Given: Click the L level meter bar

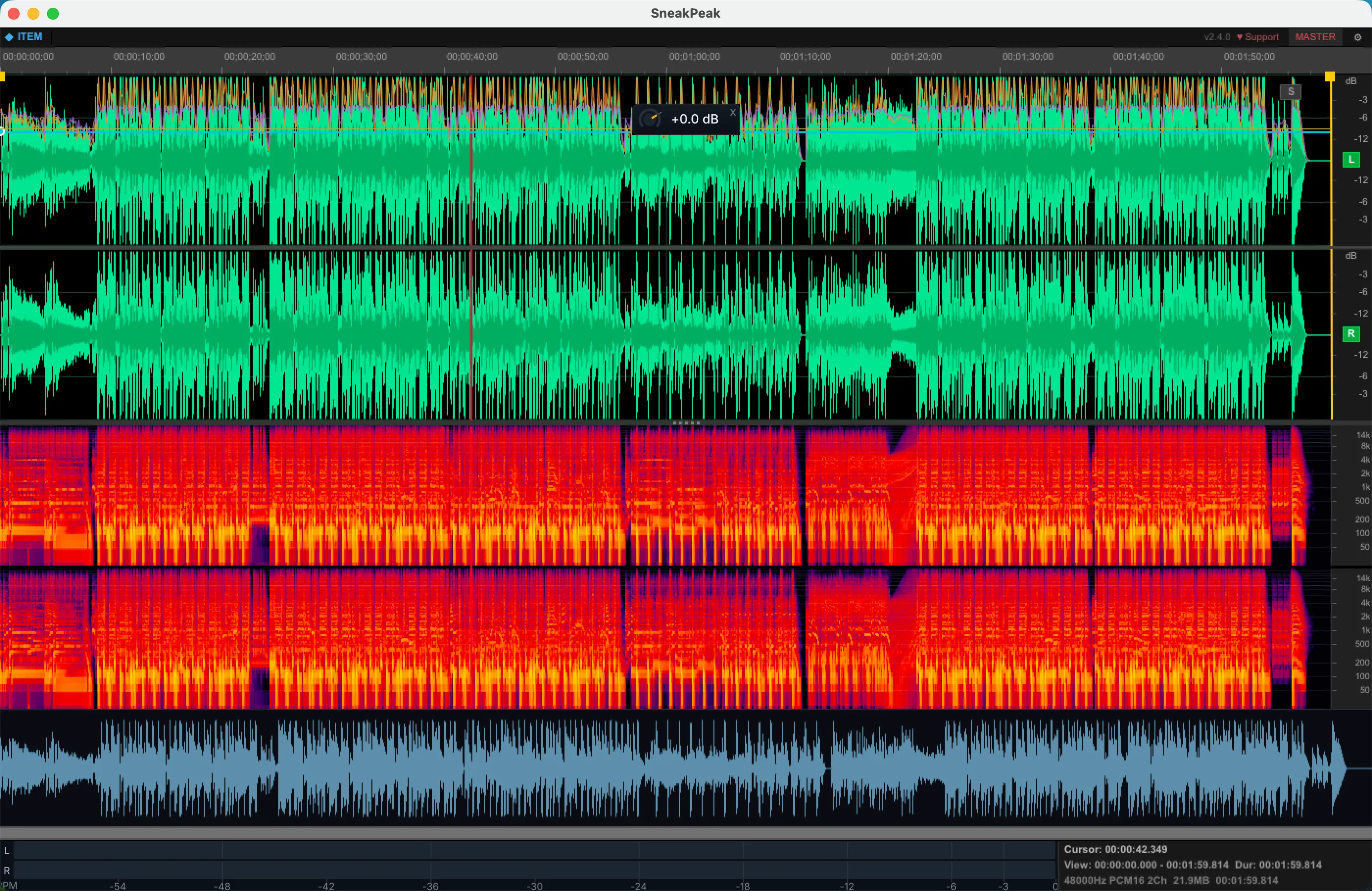Looking at the screenshot, I should [x=535, y=851].
